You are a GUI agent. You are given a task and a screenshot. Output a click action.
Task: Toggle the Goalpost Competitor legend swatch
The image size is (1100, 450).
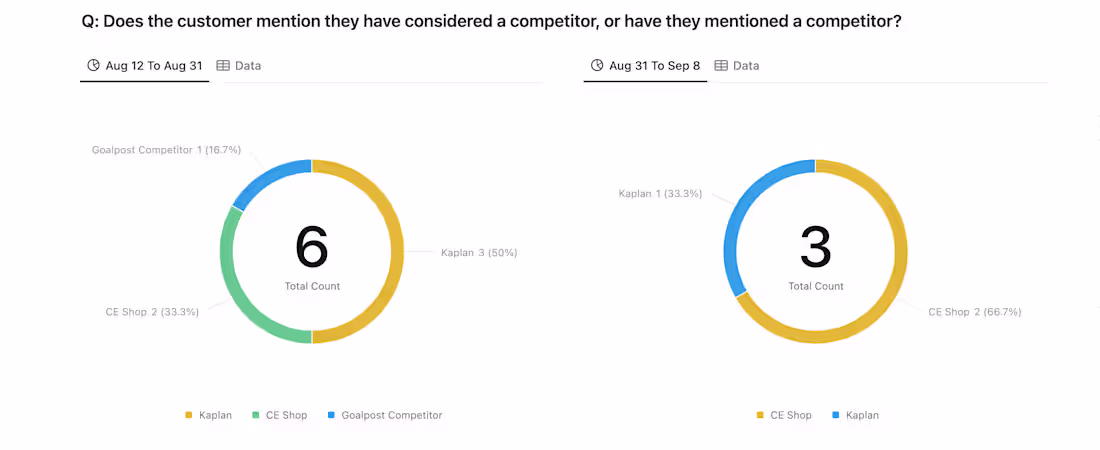(x=330, y=415)
